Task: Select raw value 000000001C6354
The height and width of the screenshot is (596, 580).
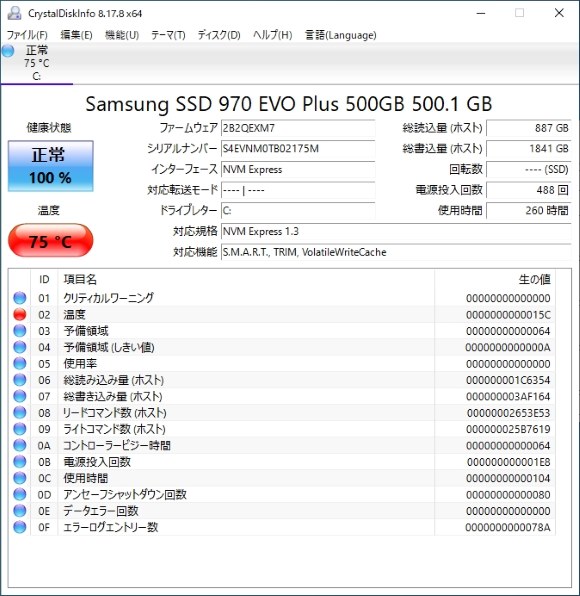Action: (508, 380)
